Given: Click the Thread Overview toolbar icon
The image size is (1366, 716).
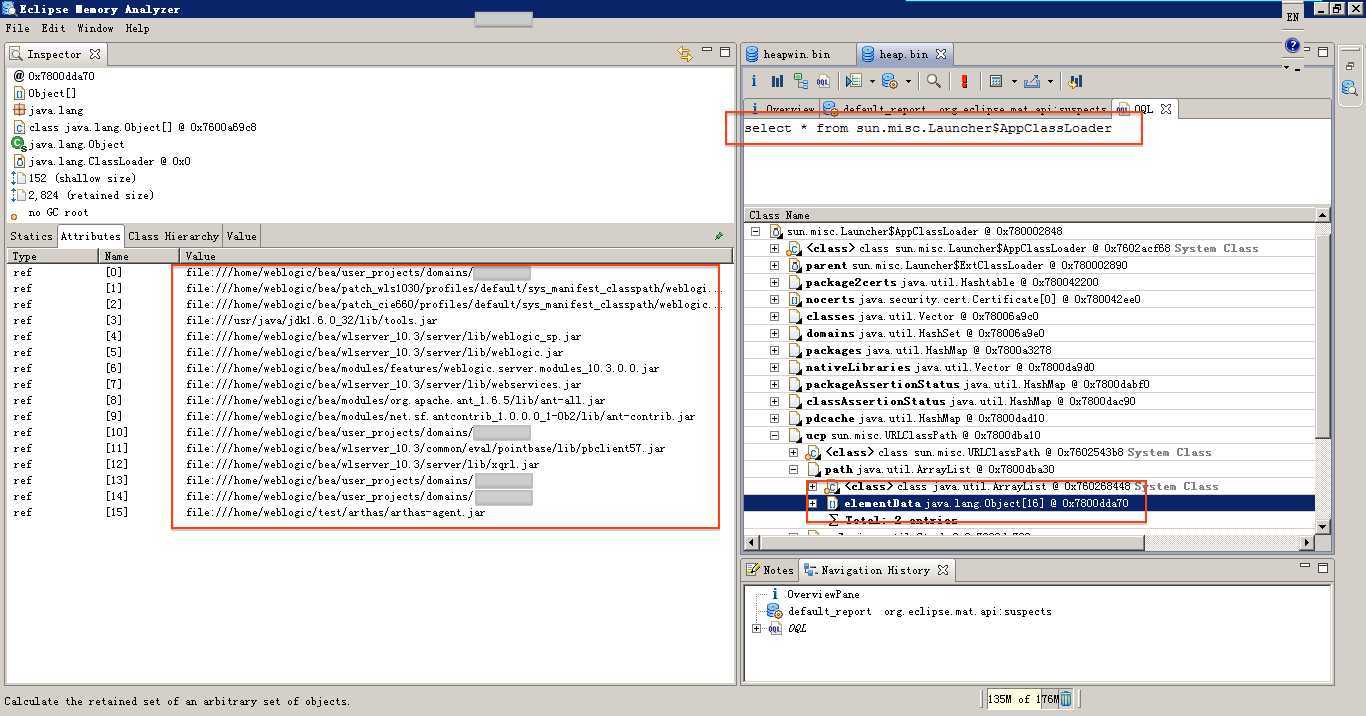Looking at the screenshot, I should [x=853, y=81].
